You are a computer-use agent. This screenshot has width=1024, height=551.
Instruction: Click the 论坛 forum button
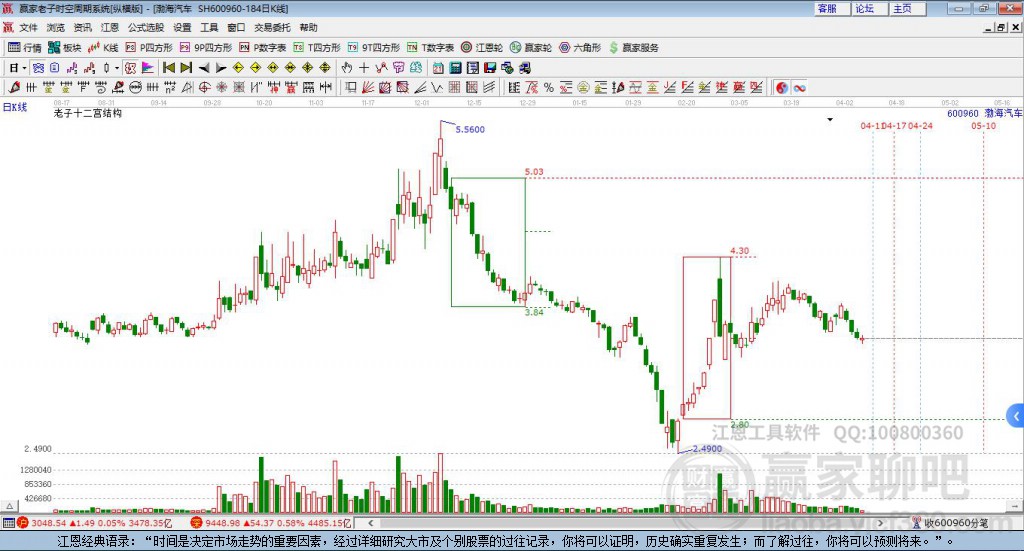coord(869,8)
